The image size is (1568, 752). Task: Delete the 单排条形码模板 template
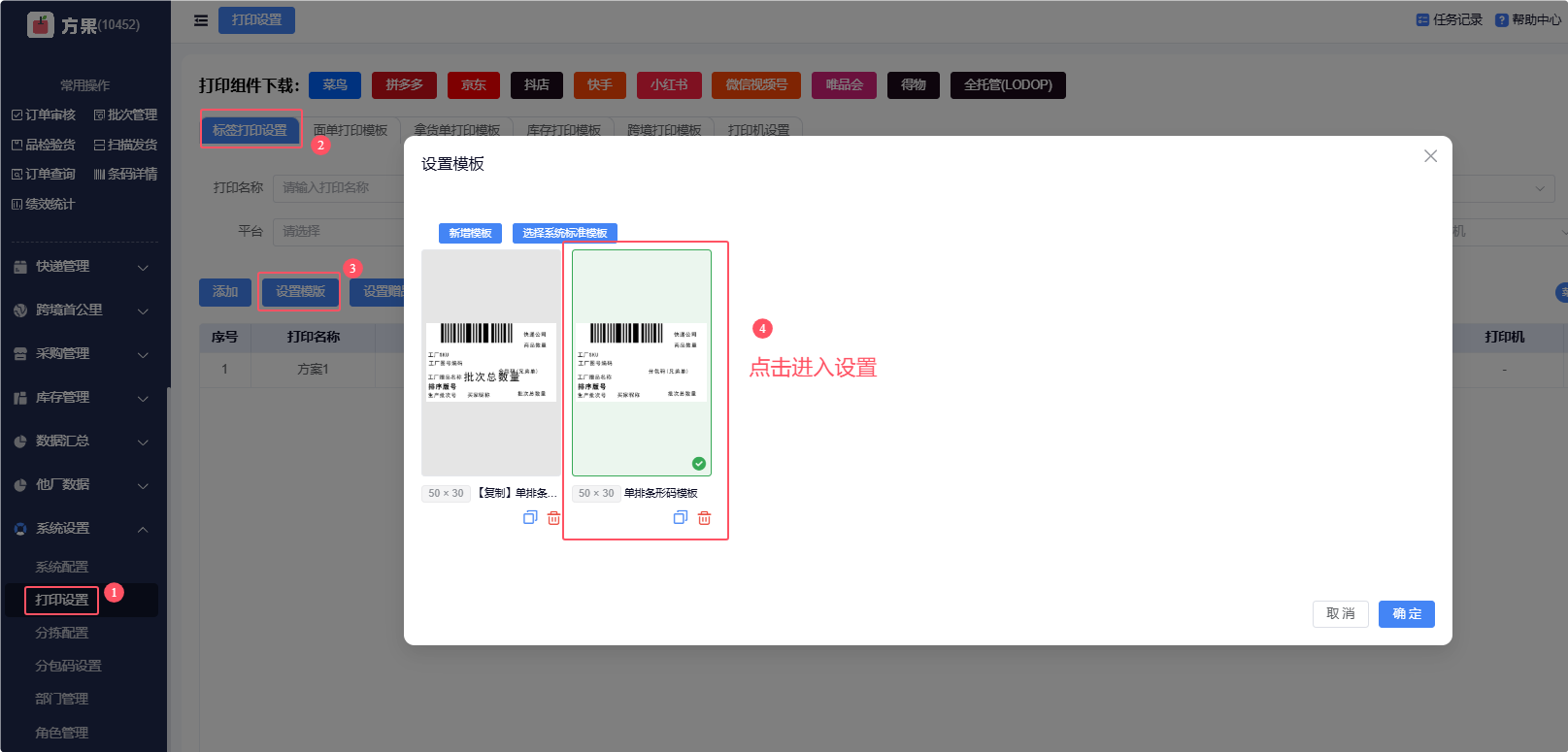point(705,518)
